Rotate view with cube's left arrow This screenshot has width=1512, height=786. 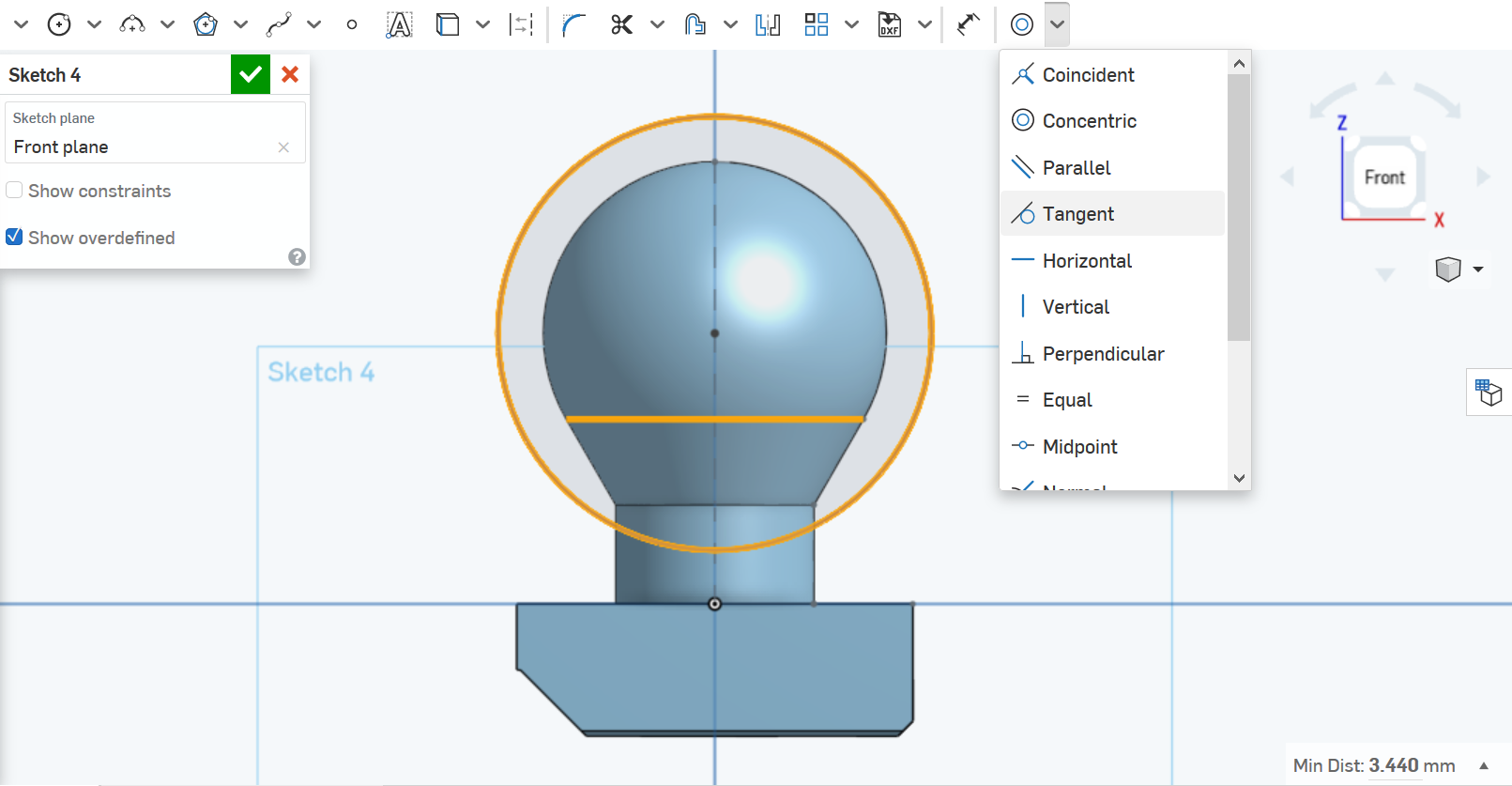1287,177
